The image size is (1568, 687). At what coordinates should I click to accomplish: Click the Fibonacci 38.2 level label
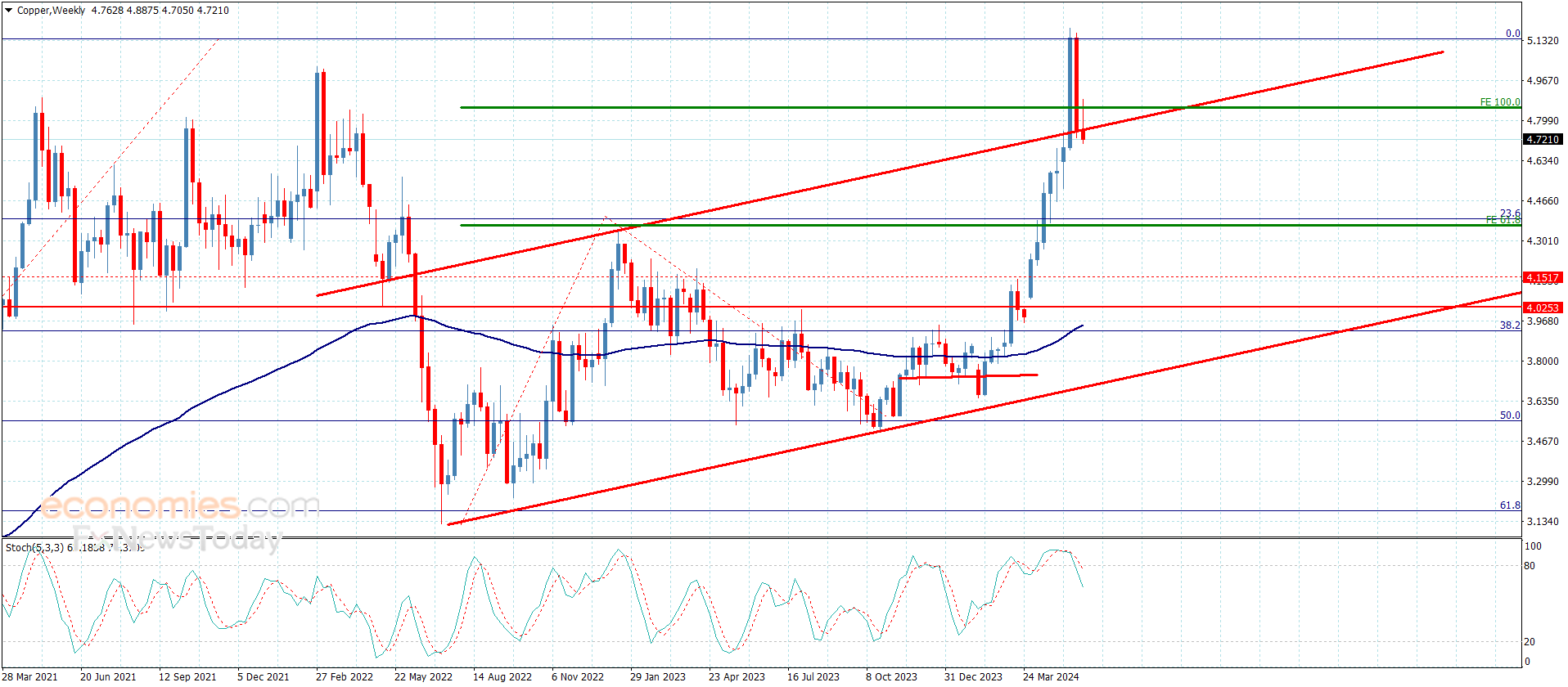(1510, 325)
